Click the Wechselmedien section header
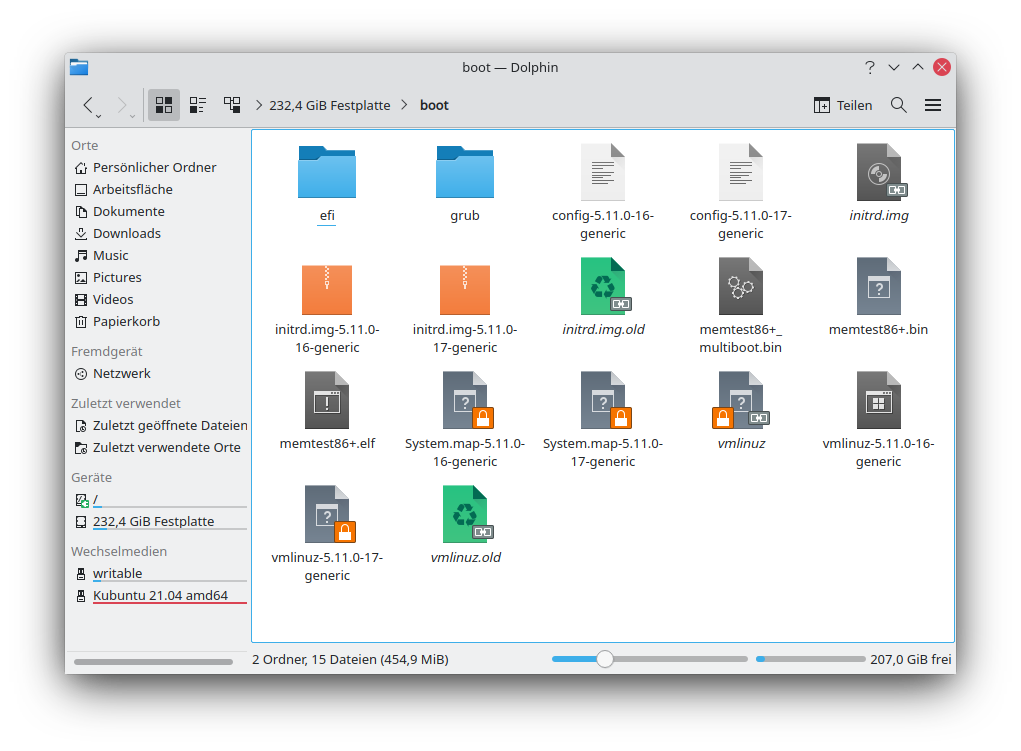The image size is (1021, 751). (x=119, y=551)
